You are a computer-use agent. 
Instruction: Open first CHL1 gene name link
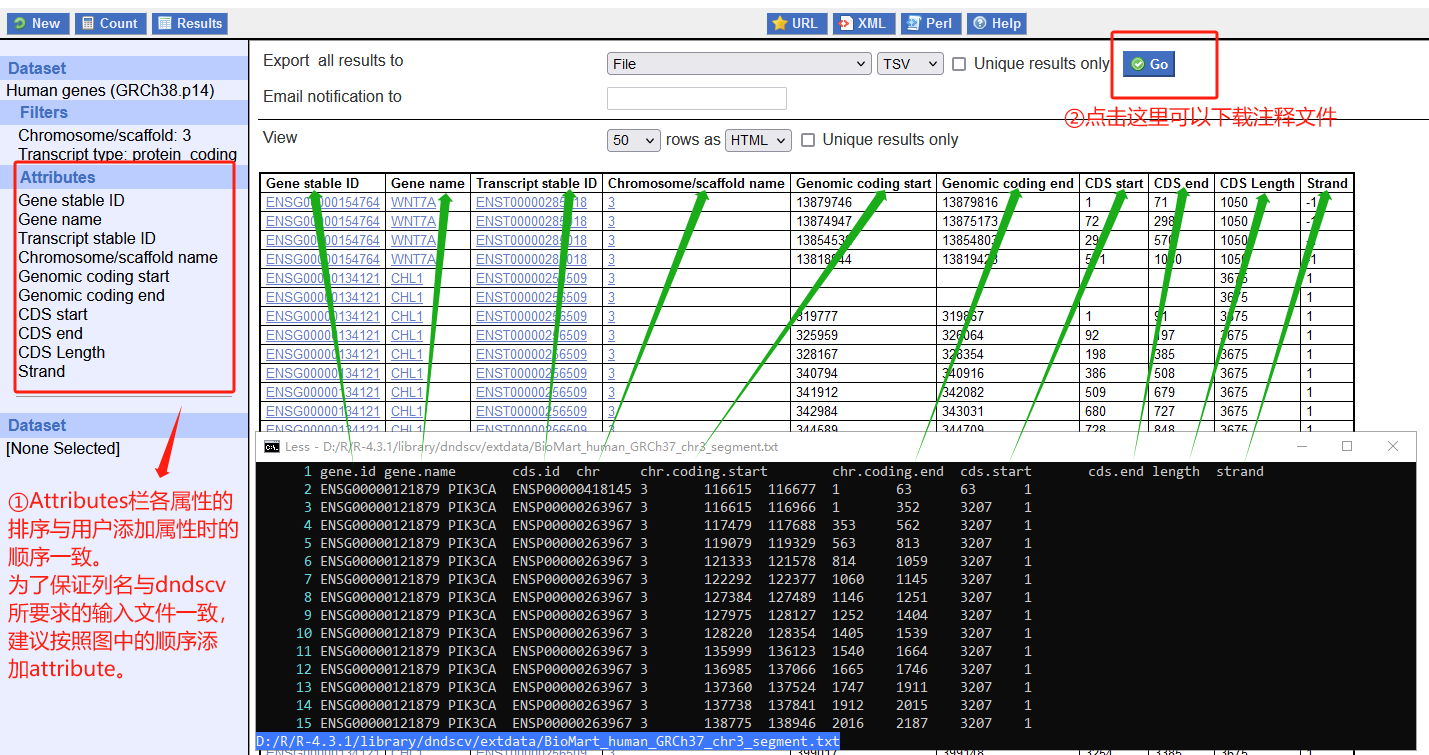point(407,278)
